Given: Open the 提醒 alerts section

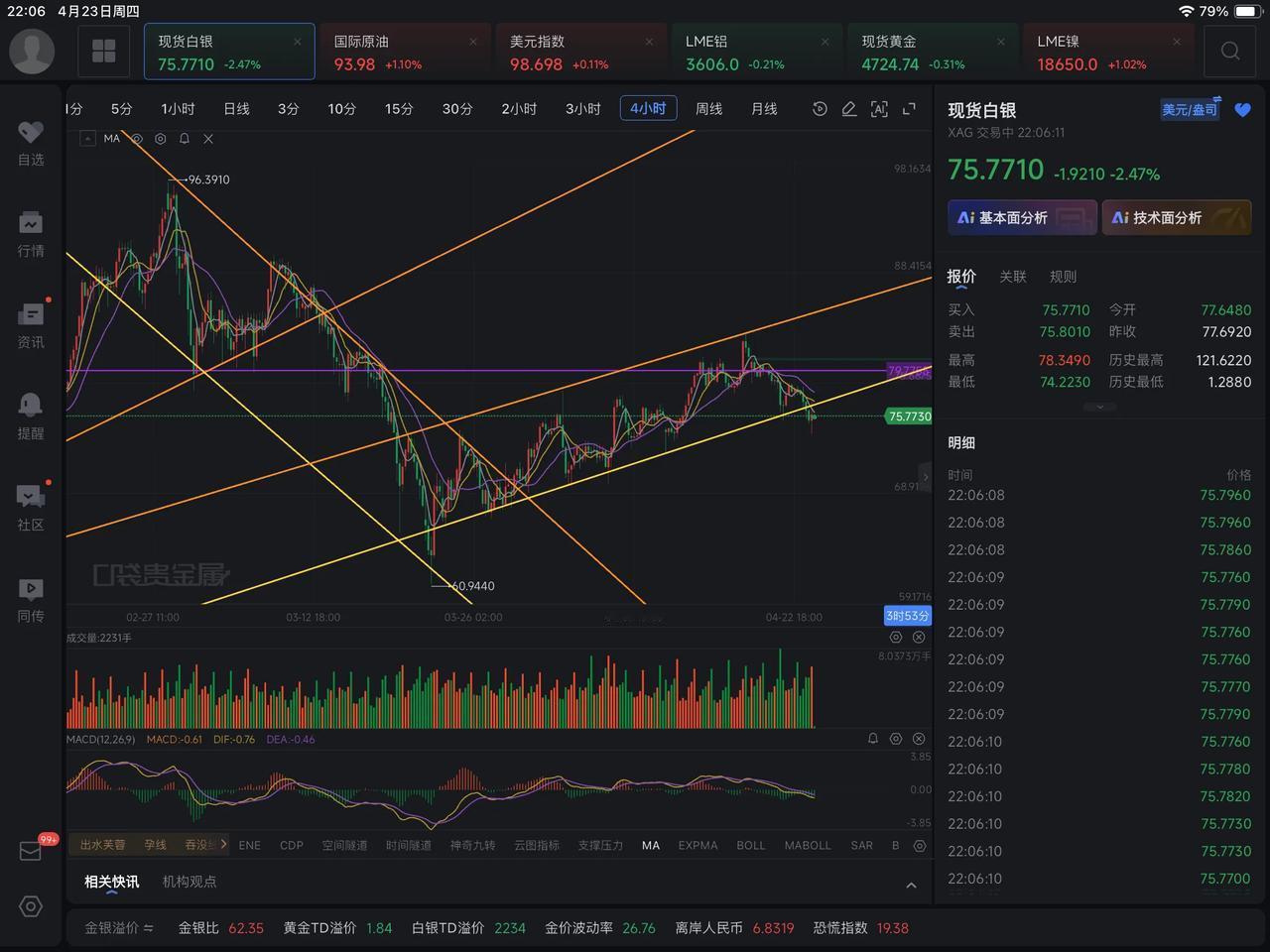Looking at the screenshot, I should [x=31, y=416].
